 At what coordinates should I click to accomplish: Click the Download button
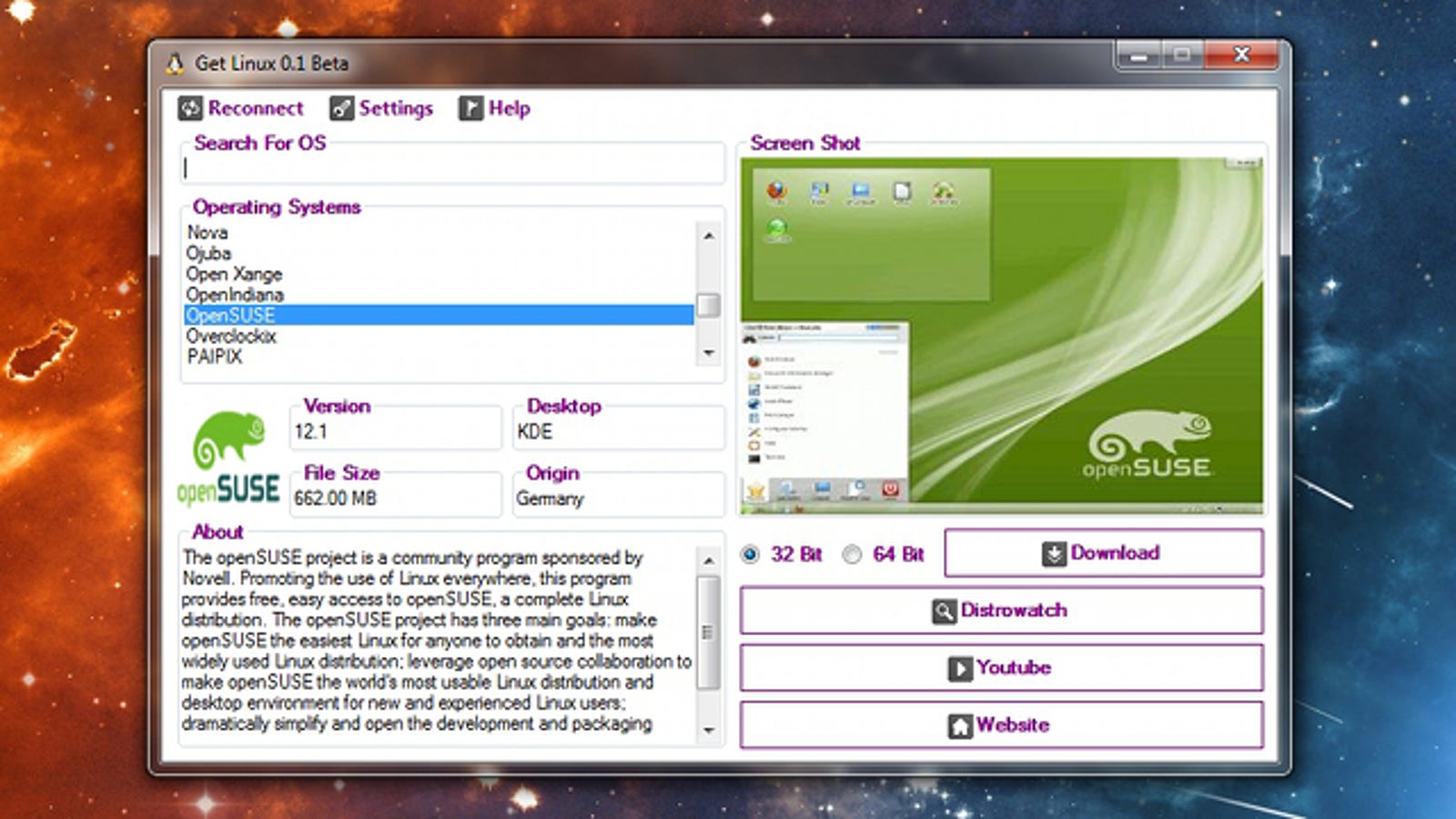point(1104,553)
